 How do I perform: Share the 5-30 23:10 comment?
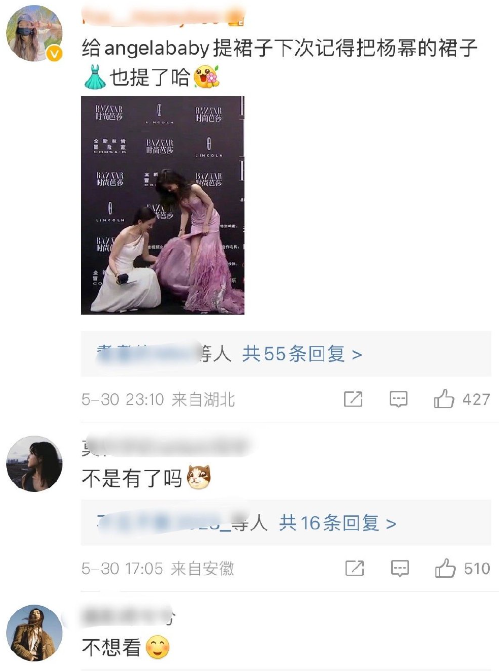tap(353, 399)
